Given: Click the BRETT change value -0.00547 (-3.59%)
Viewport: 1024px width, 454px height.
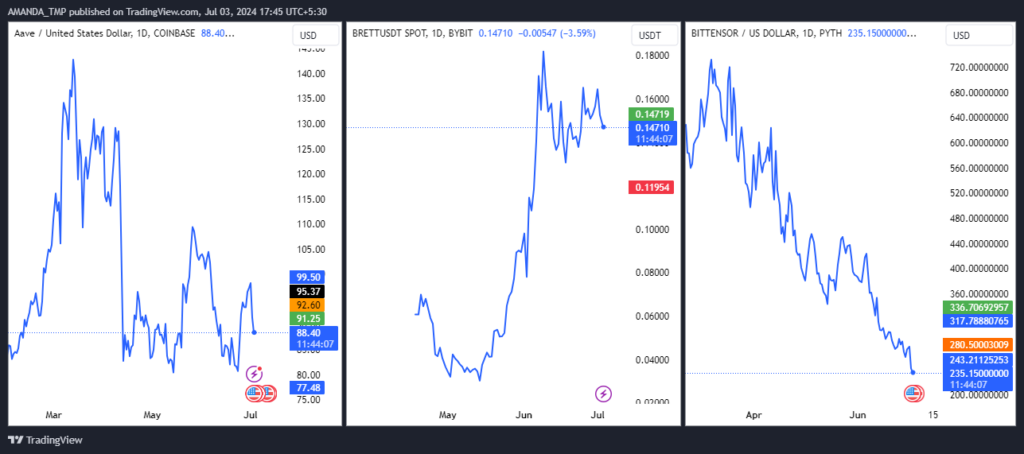Looking at the screenshot, I should point(556,33).
